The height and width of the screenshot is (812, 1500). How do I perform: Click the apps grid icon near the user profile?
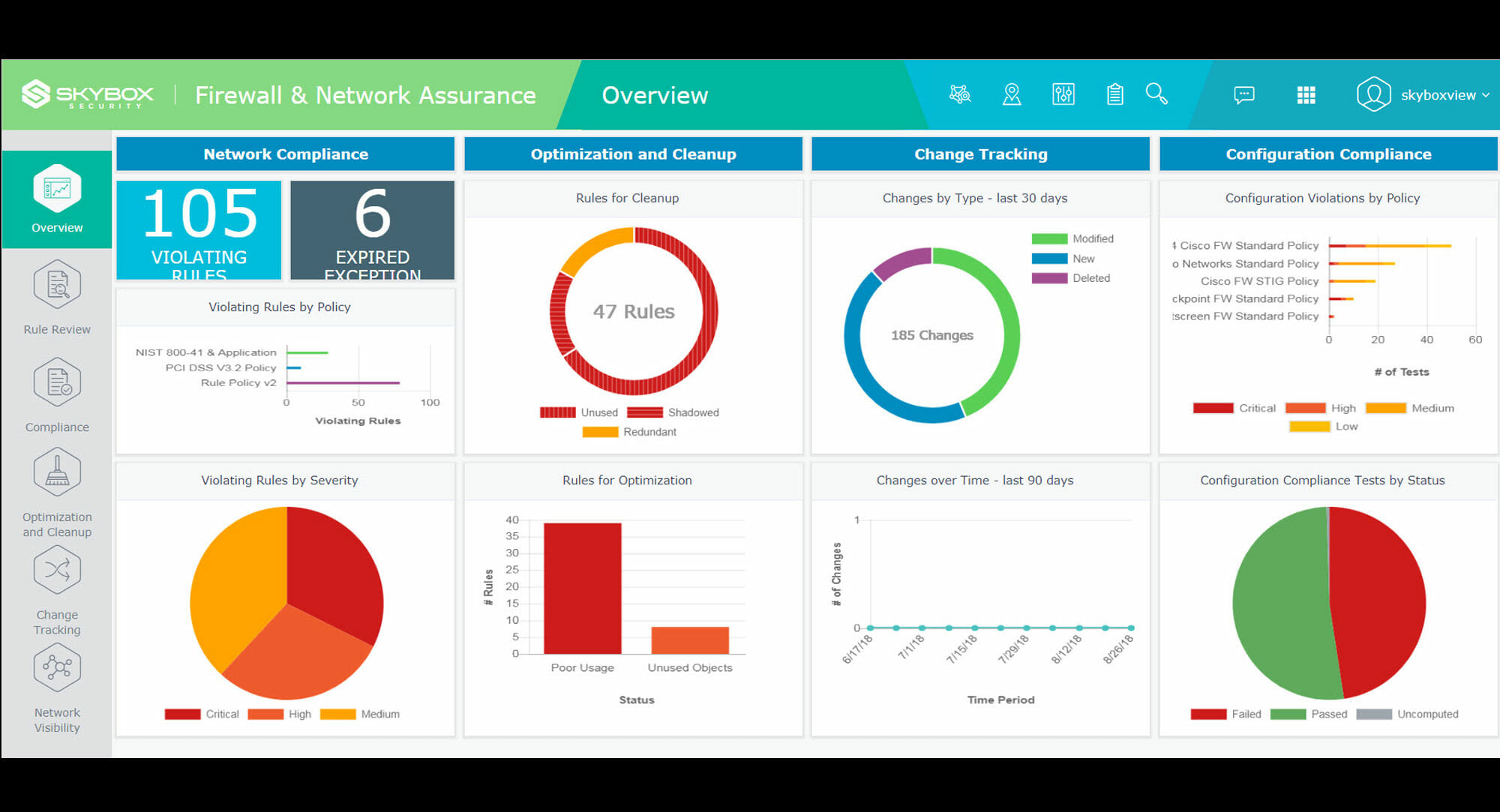(x=1306, y=94)
